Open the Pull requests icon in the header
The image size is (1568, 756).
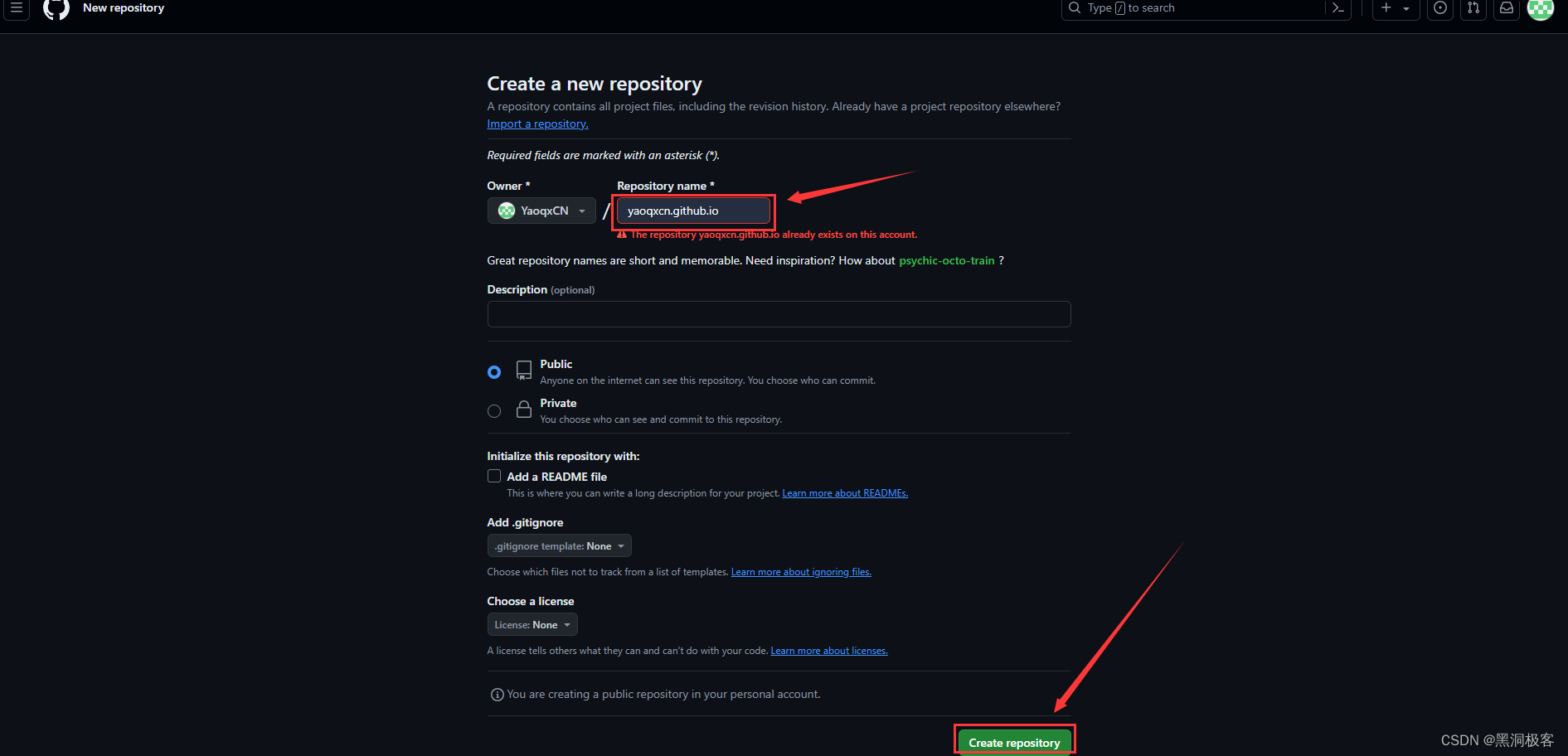[1473, 8]
